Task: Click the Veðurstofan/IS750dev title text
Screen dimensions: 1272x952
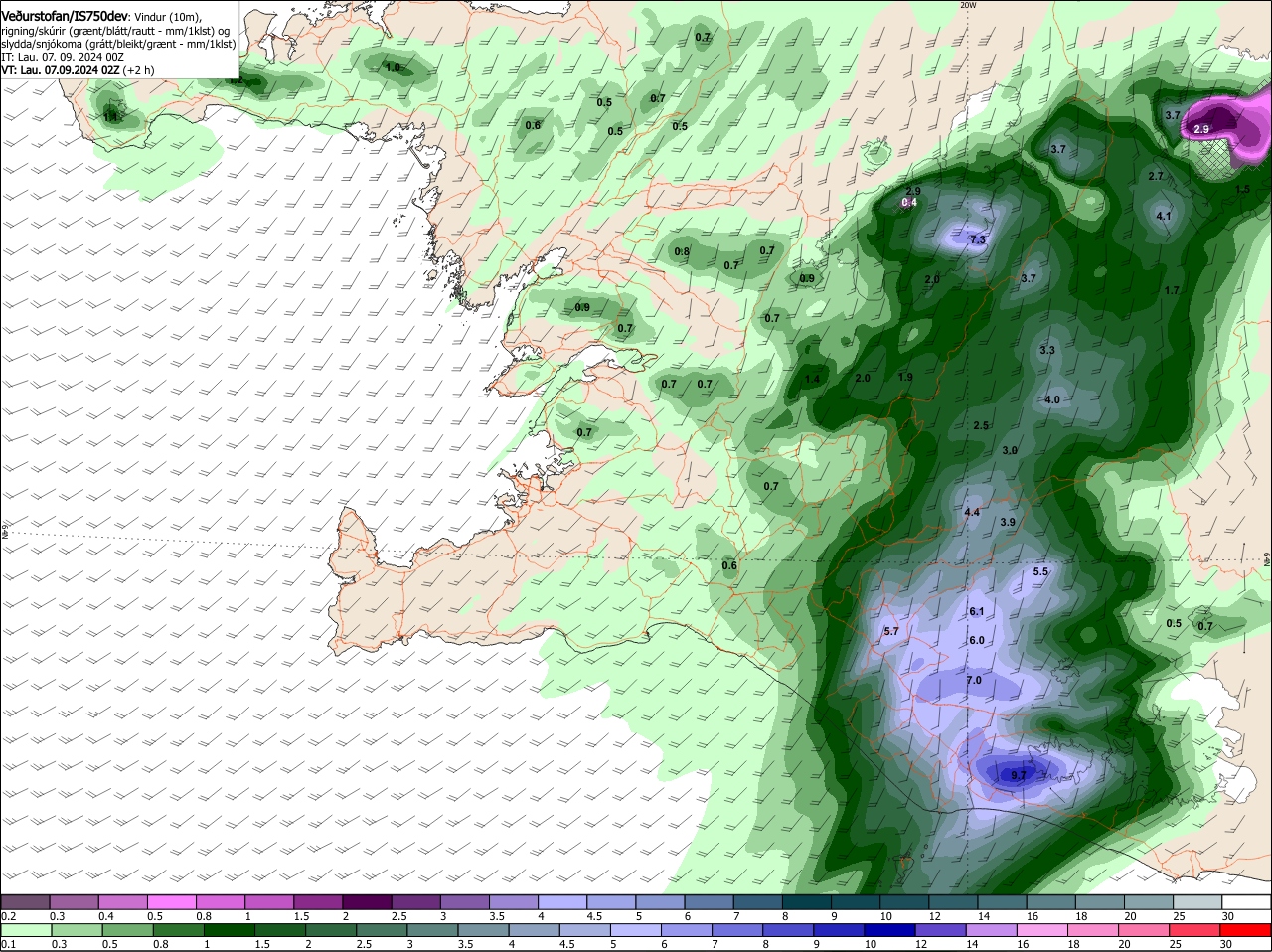Action: tap(65, 16)
